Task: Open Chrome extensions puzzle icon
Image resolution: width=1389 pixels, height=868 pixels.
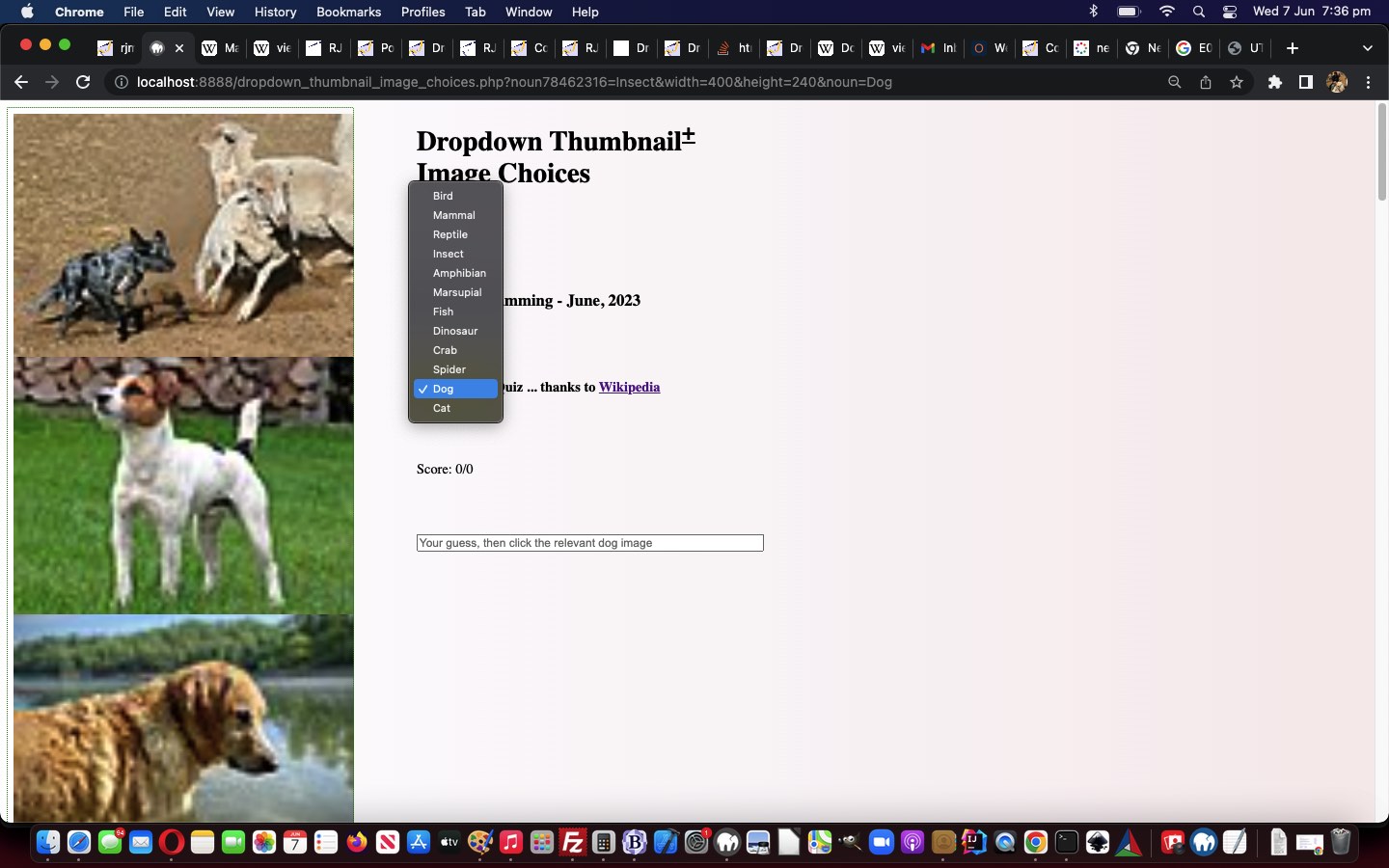Action: [1275, 82]
